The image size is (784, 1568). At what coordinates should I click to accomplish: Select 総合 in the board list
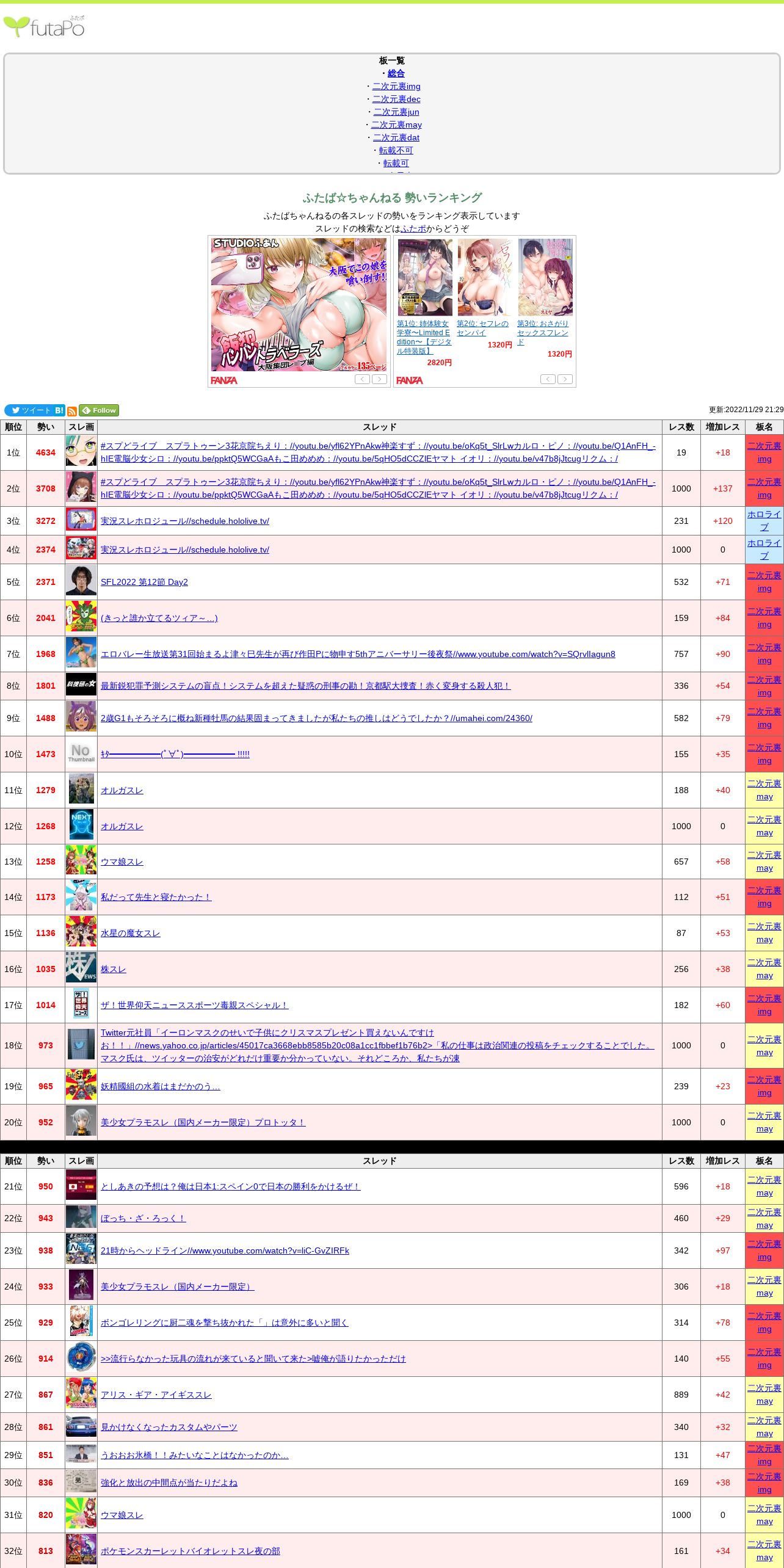coord(396,73)
